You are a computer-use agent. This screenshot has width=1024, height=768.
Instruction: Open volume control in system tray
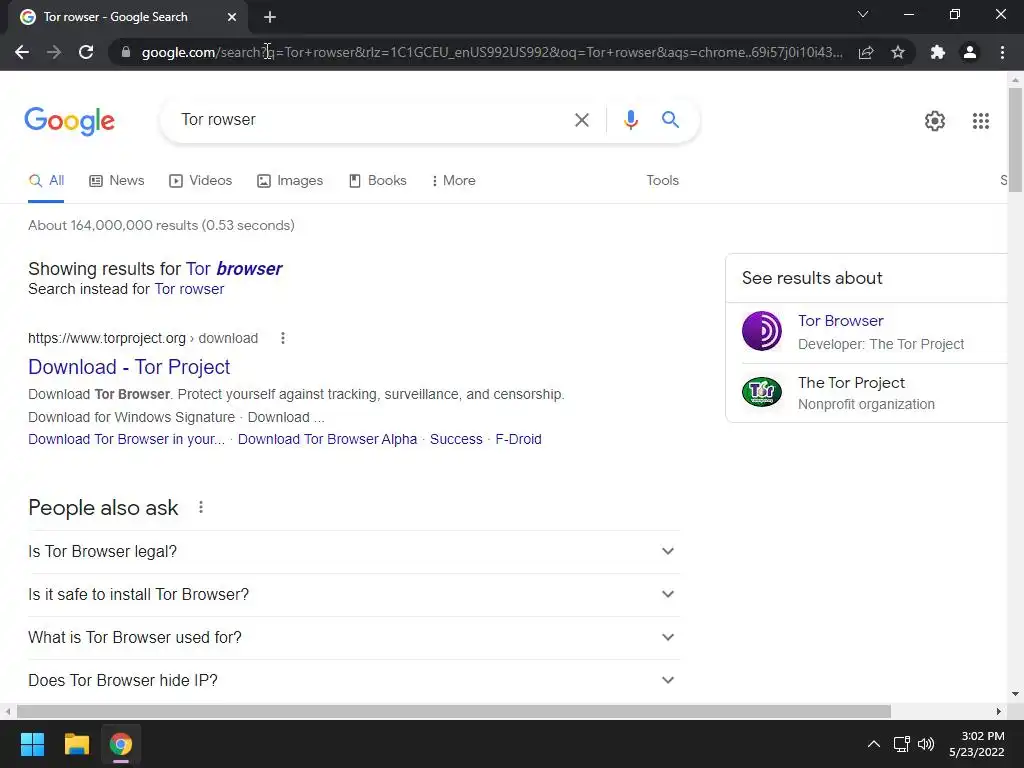[x=926, y=744]
